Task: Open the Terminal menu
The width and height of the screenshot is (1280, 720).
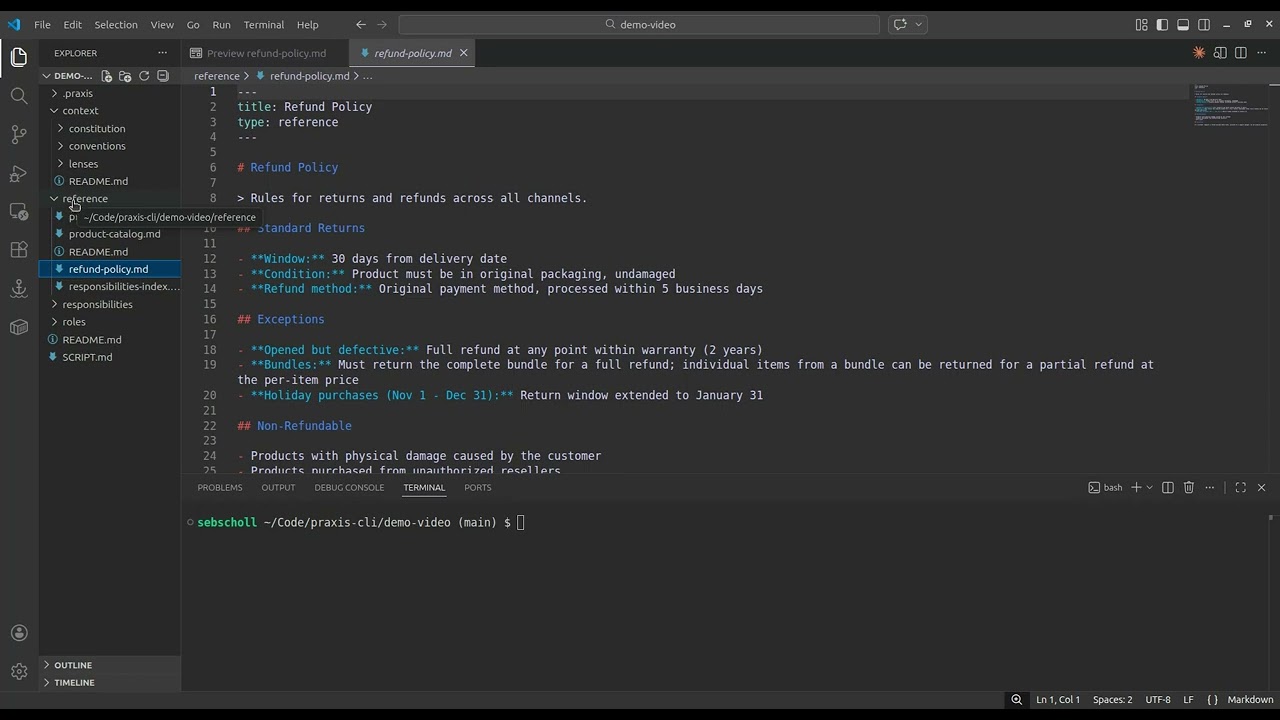Action: point(263,24)
